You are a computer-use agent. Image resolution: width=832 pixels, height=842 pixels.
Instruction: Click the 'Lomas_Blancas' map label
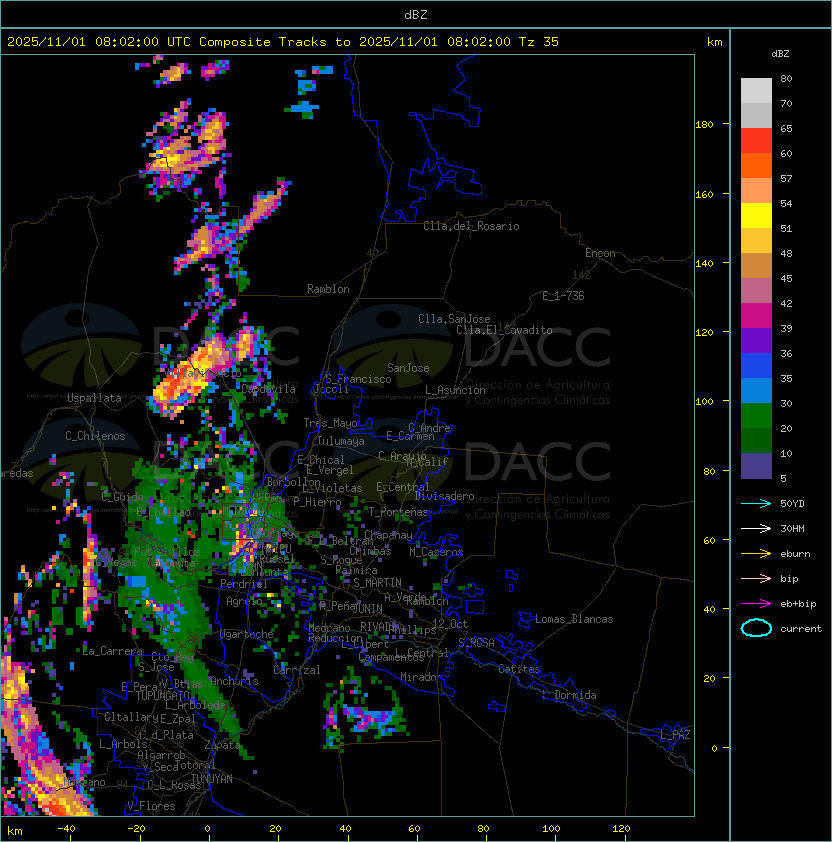tap(574, 619)
